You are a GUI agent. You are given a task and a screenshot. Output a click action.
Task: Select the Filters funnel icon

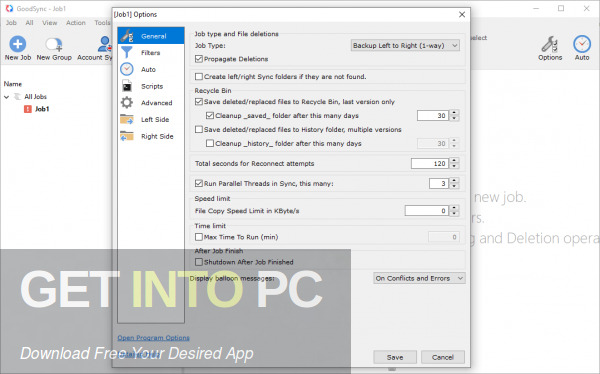127,52
